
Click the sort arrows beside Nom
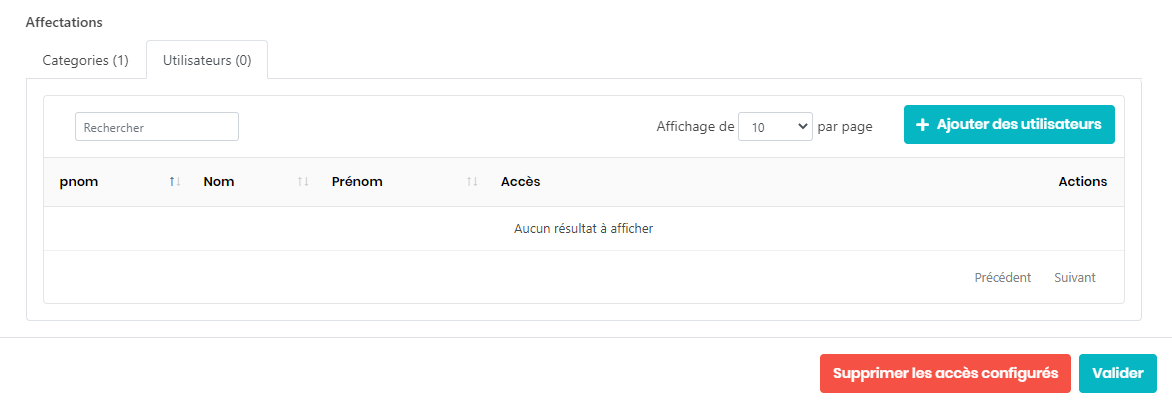303,182
